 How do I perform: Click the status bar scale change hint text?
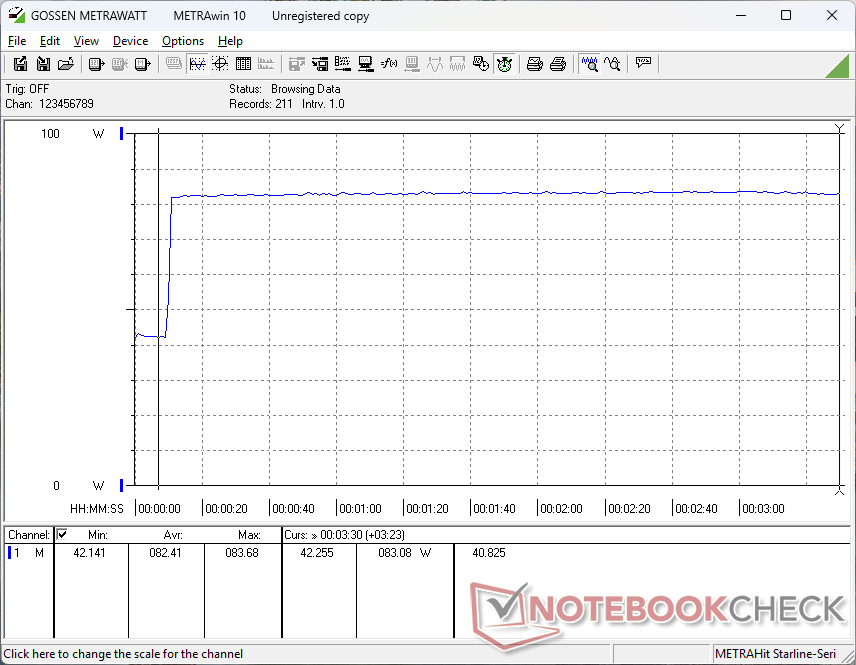point(123,654)
